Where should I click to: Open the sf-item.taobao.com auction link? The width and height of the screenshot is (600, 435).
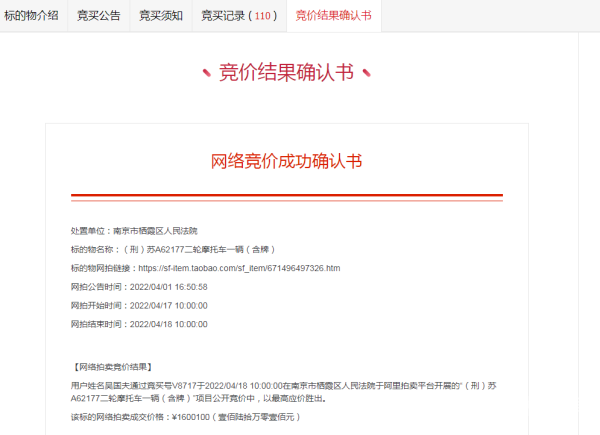pyautogui.click(x=239, y=269)
